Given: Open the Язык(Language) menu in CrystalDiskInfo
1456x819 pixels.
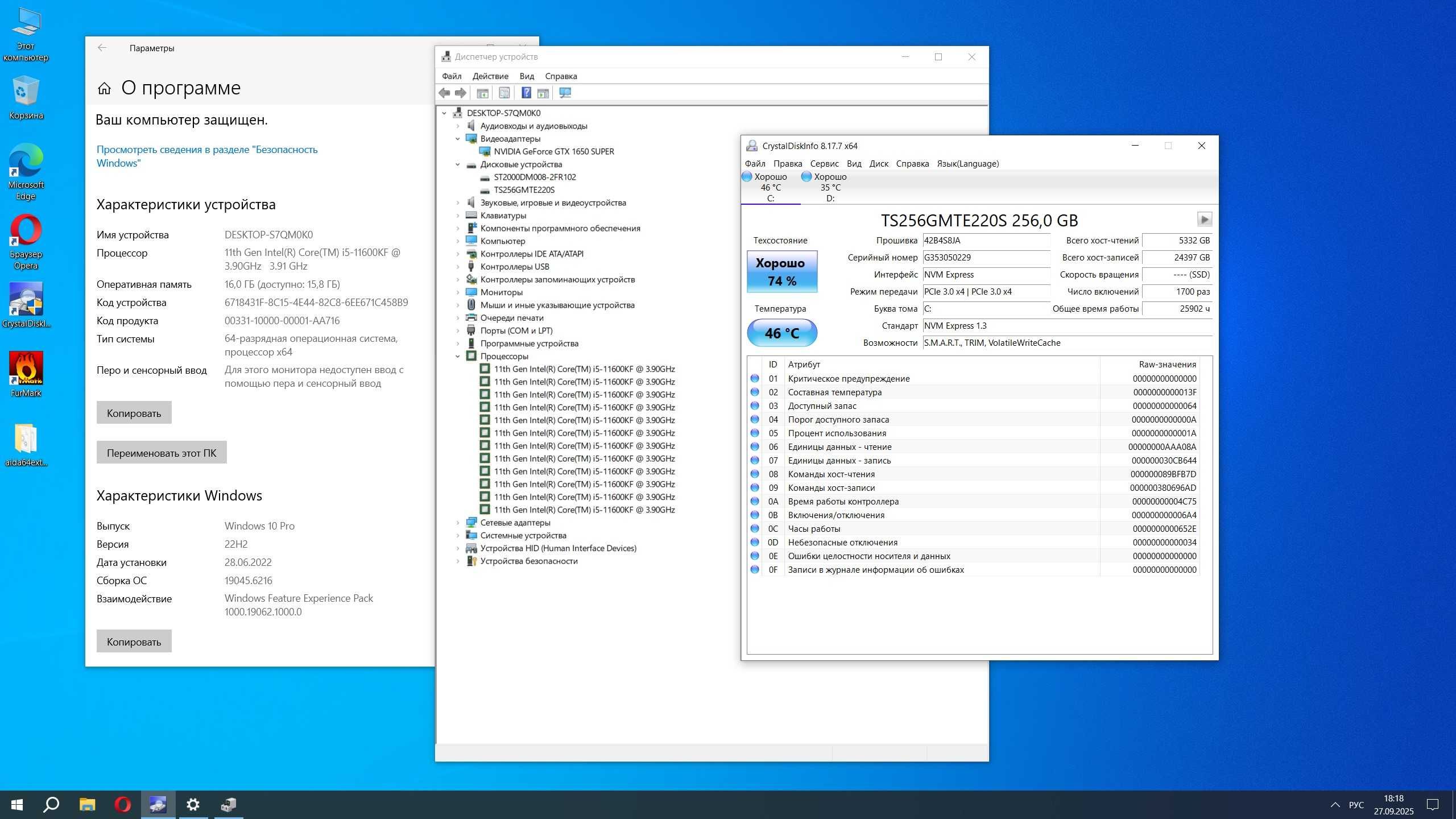Looking at the screenshot, I should click(x=967, y=164).
